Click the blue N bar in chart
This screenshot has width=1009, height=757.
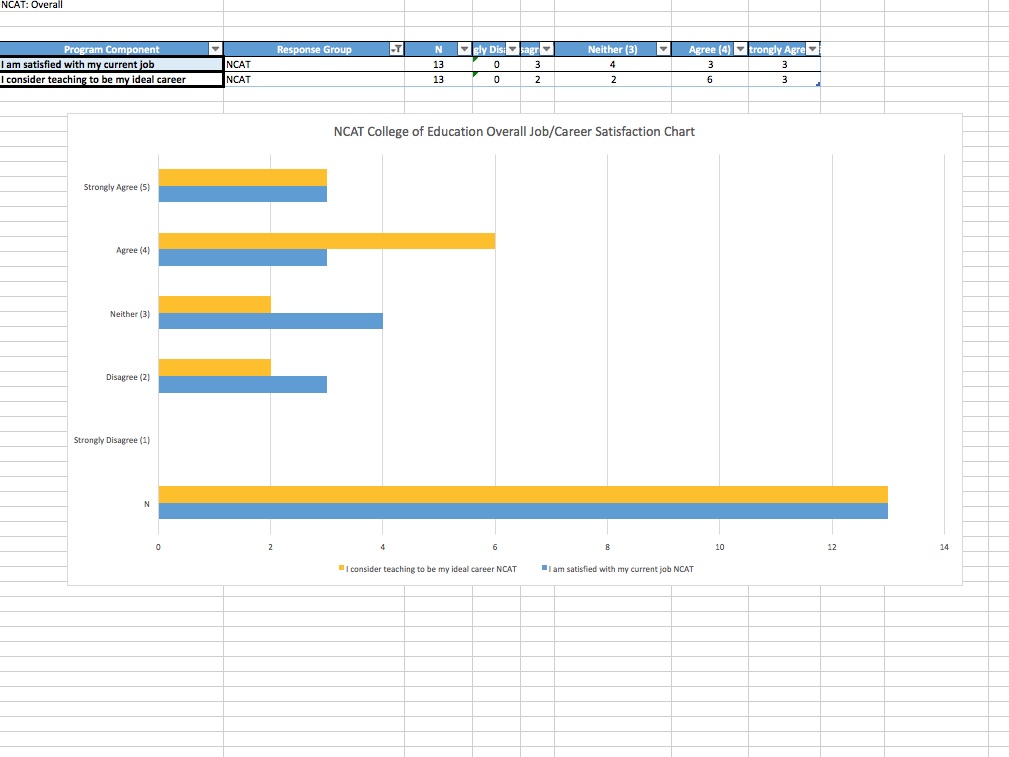click(522, 511)
